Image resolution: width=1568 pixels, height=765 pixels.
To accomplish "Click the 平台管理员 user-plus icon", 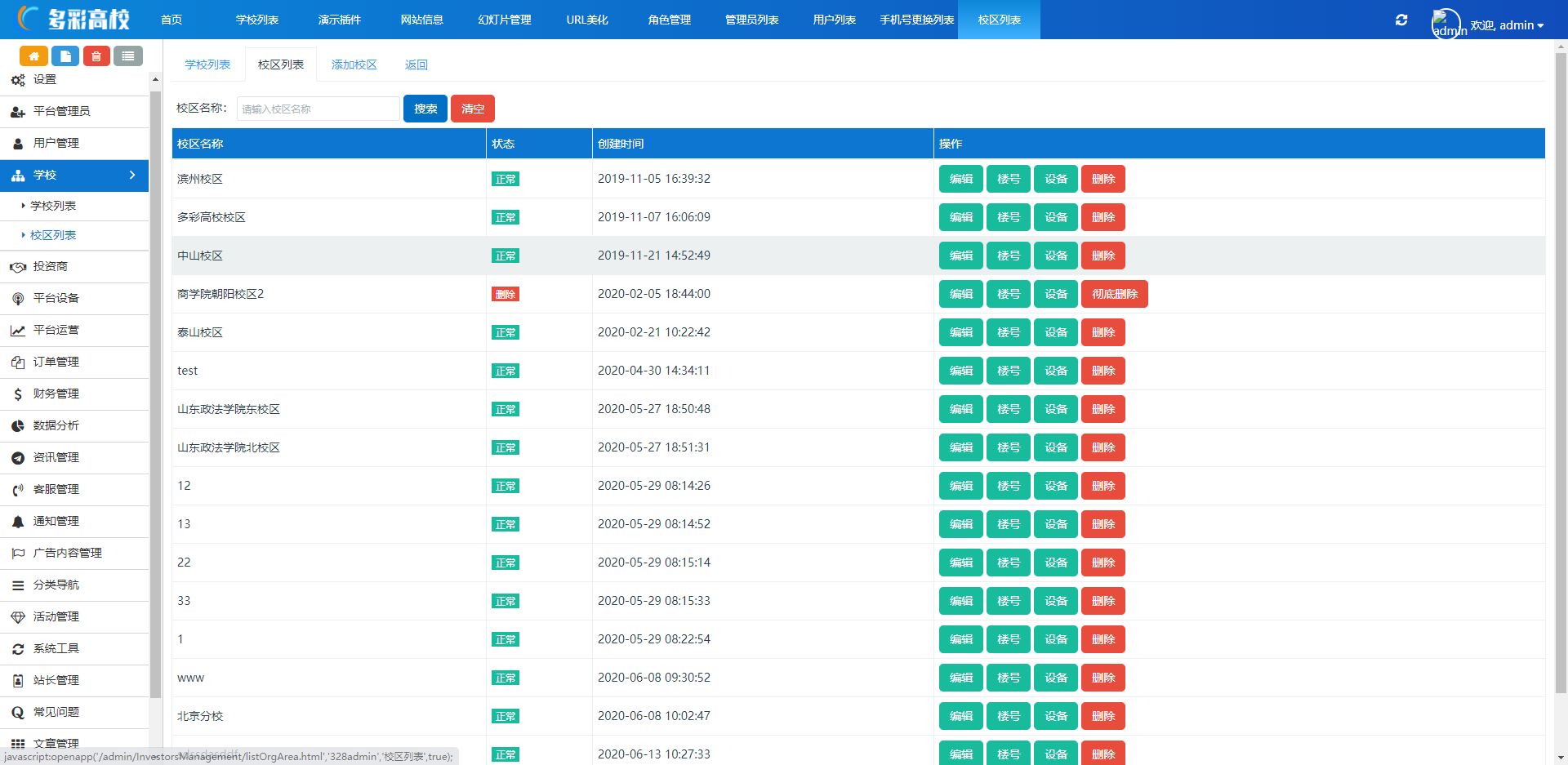I will coord(18,112).
